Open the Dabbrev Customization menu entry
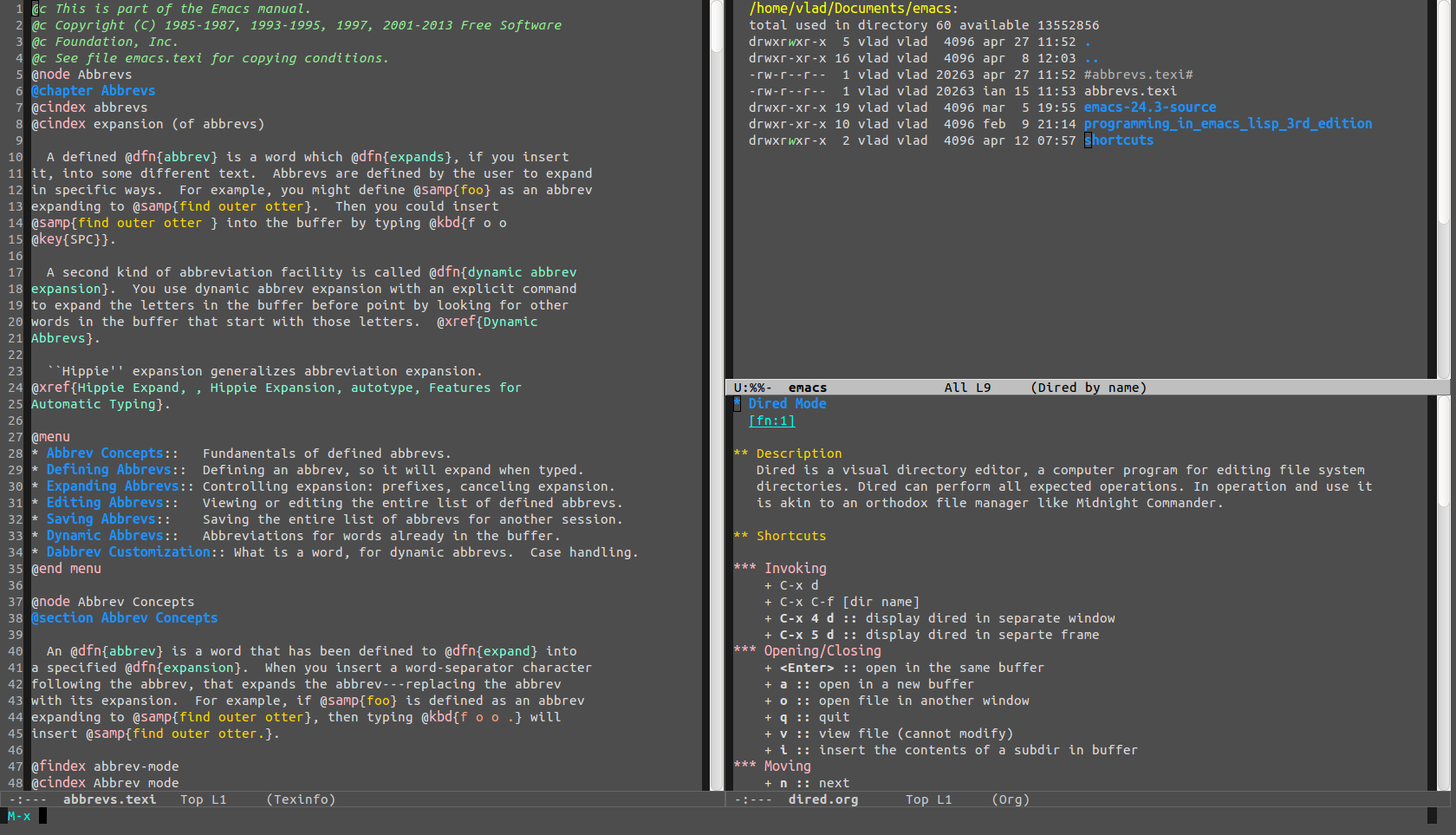Viewport: 1456px width, 835px height. click(128, 552)
